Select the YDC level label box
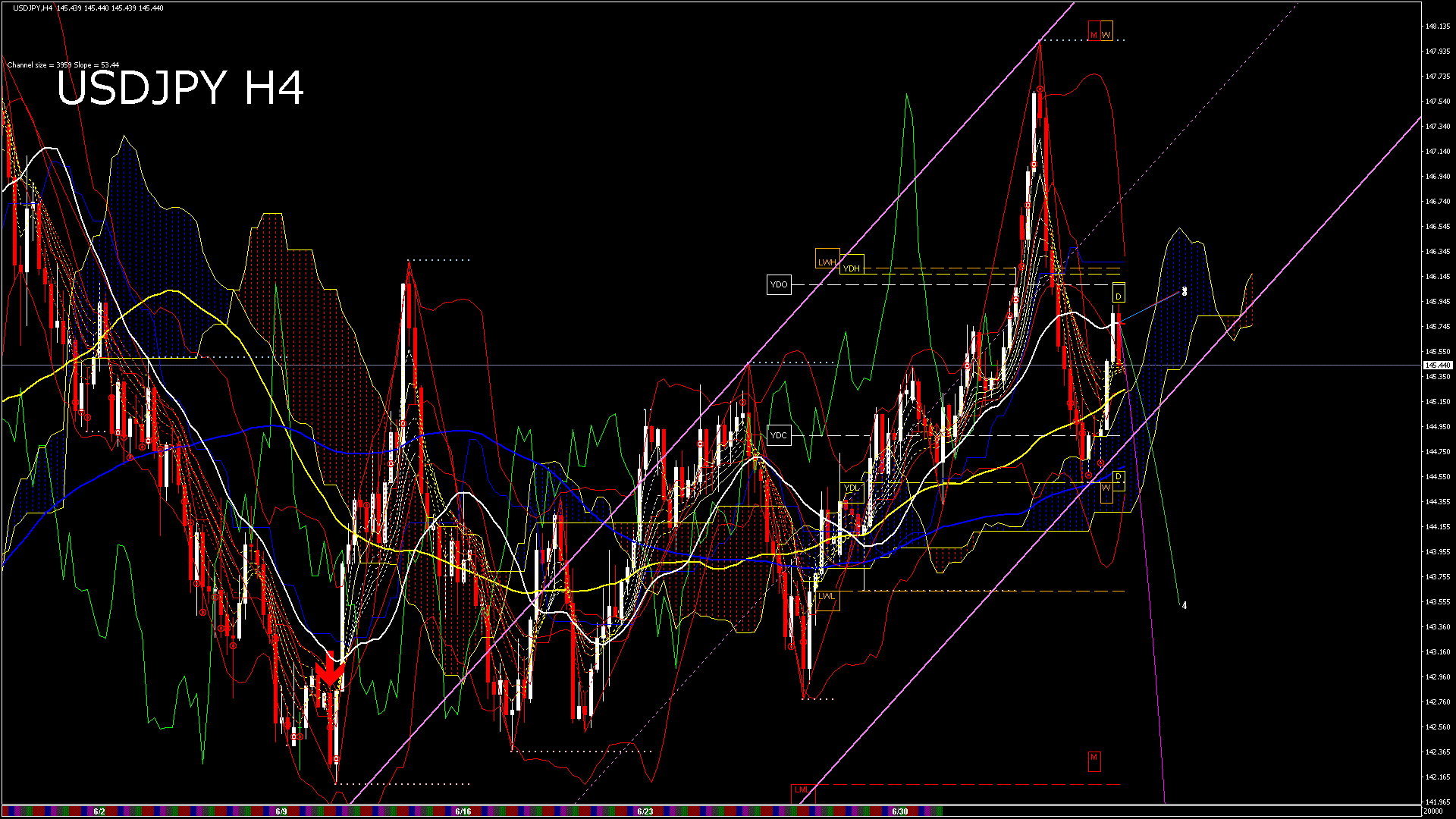 (x=779, y=435)
